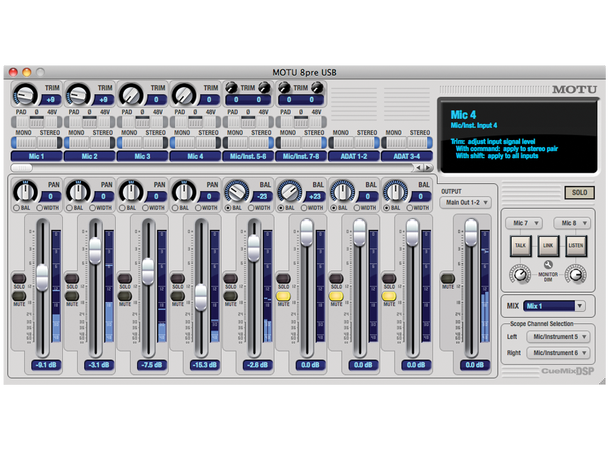Click the Mic/Inst. 5-6 balance knob
This screenshot has height=450, width=610.
coord(237,192)
